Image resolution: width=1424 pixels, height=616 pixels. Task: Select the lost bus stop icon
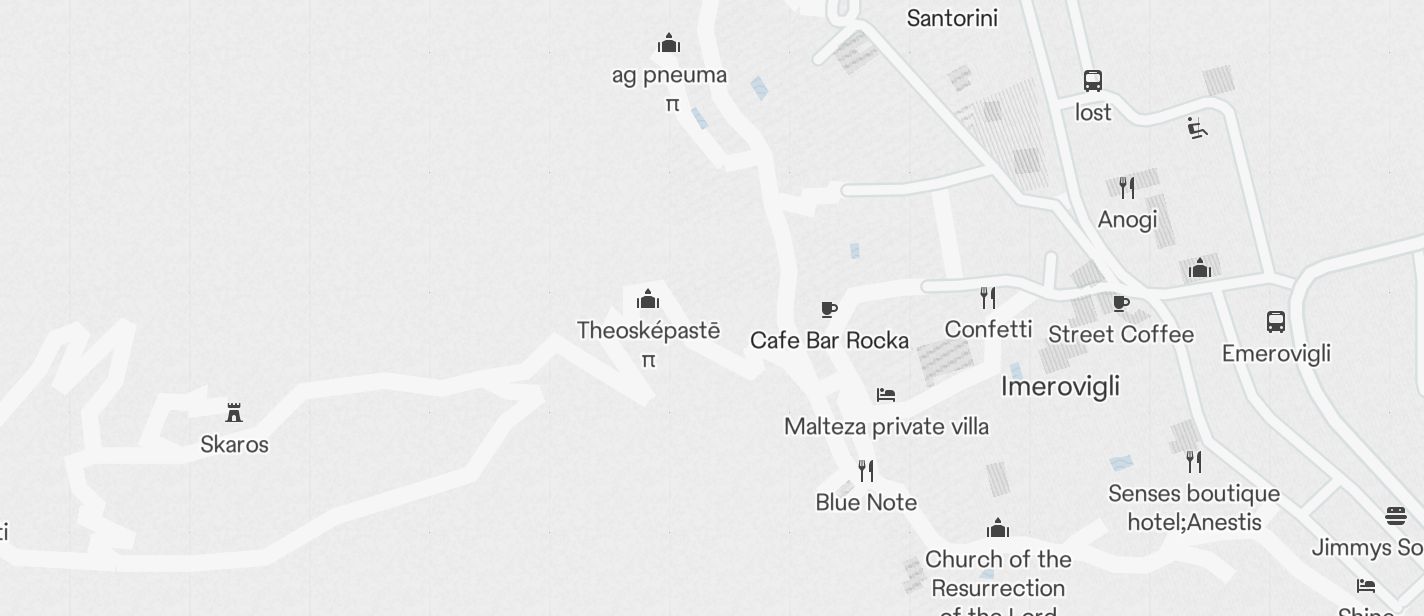point(1093,80)
